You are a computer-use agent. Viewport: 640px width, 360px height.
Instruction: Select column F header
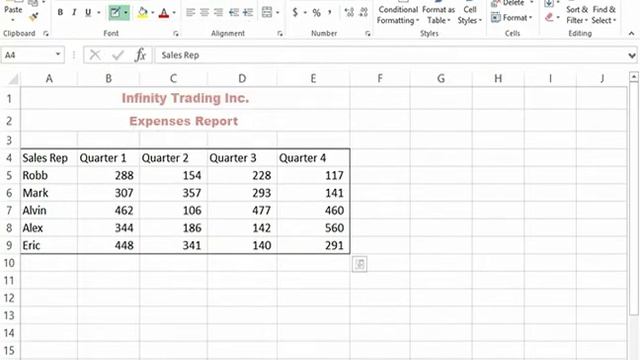click(x=380, y=78)
